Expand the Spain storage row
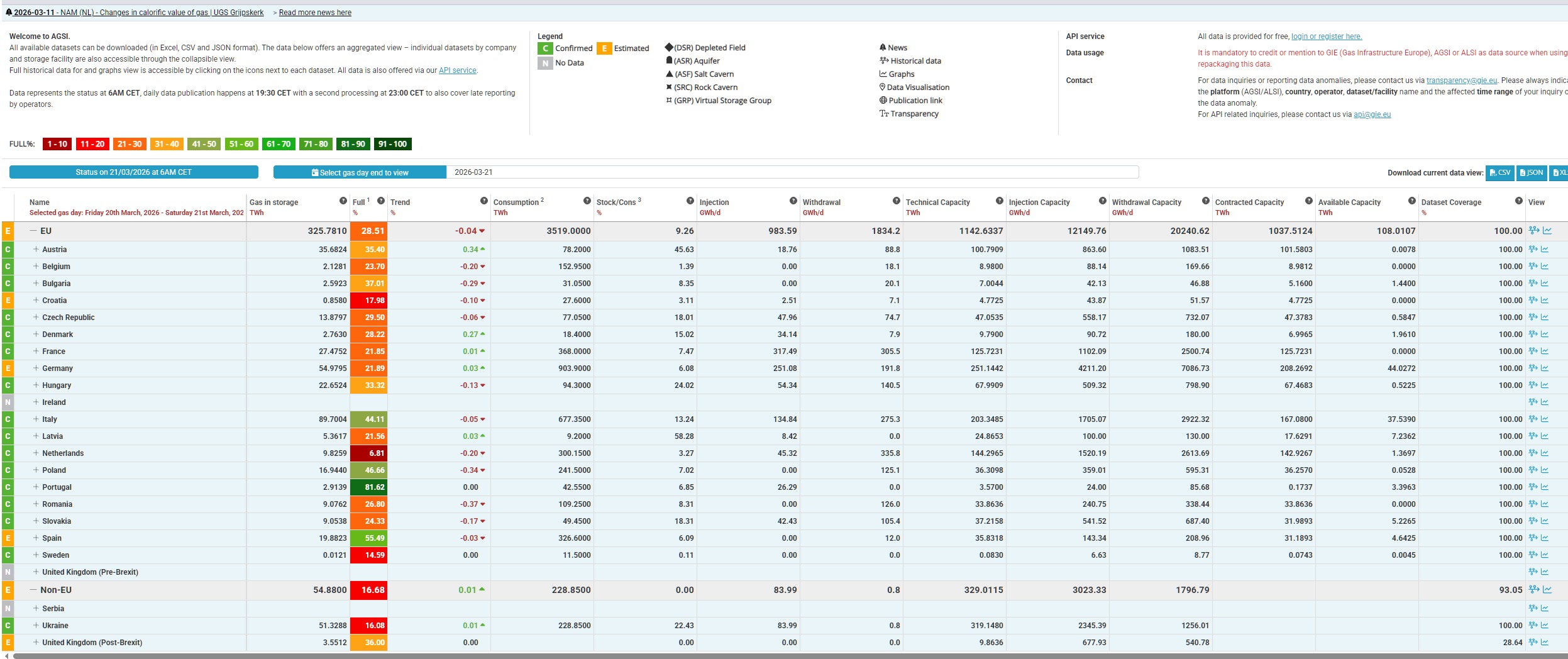Screen dimensions: 1568x659 click(36, 538)
